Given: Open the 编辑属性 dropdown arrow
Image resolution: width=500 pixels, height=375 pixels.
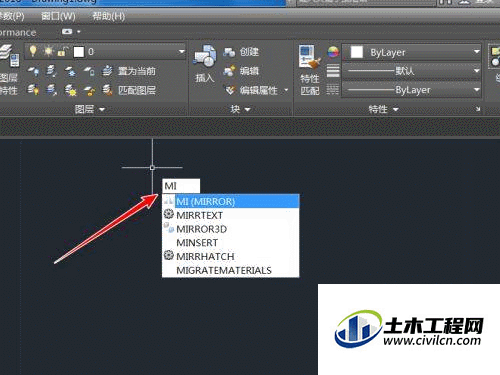Looking at the screenshot, I should click(286, 90).
